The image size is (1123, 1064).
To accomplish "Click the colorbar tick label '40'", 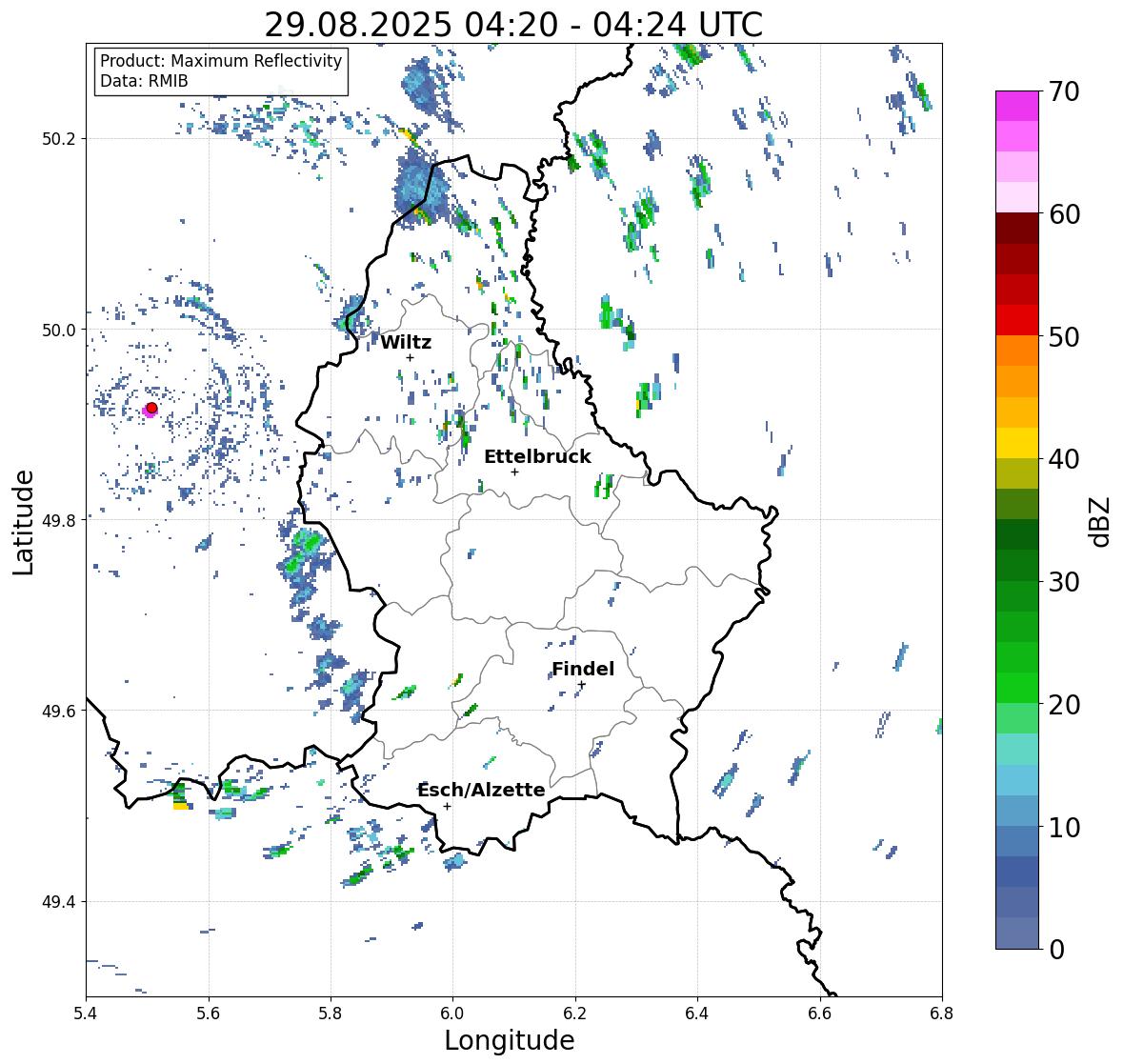I will (x=1064, y=459).
